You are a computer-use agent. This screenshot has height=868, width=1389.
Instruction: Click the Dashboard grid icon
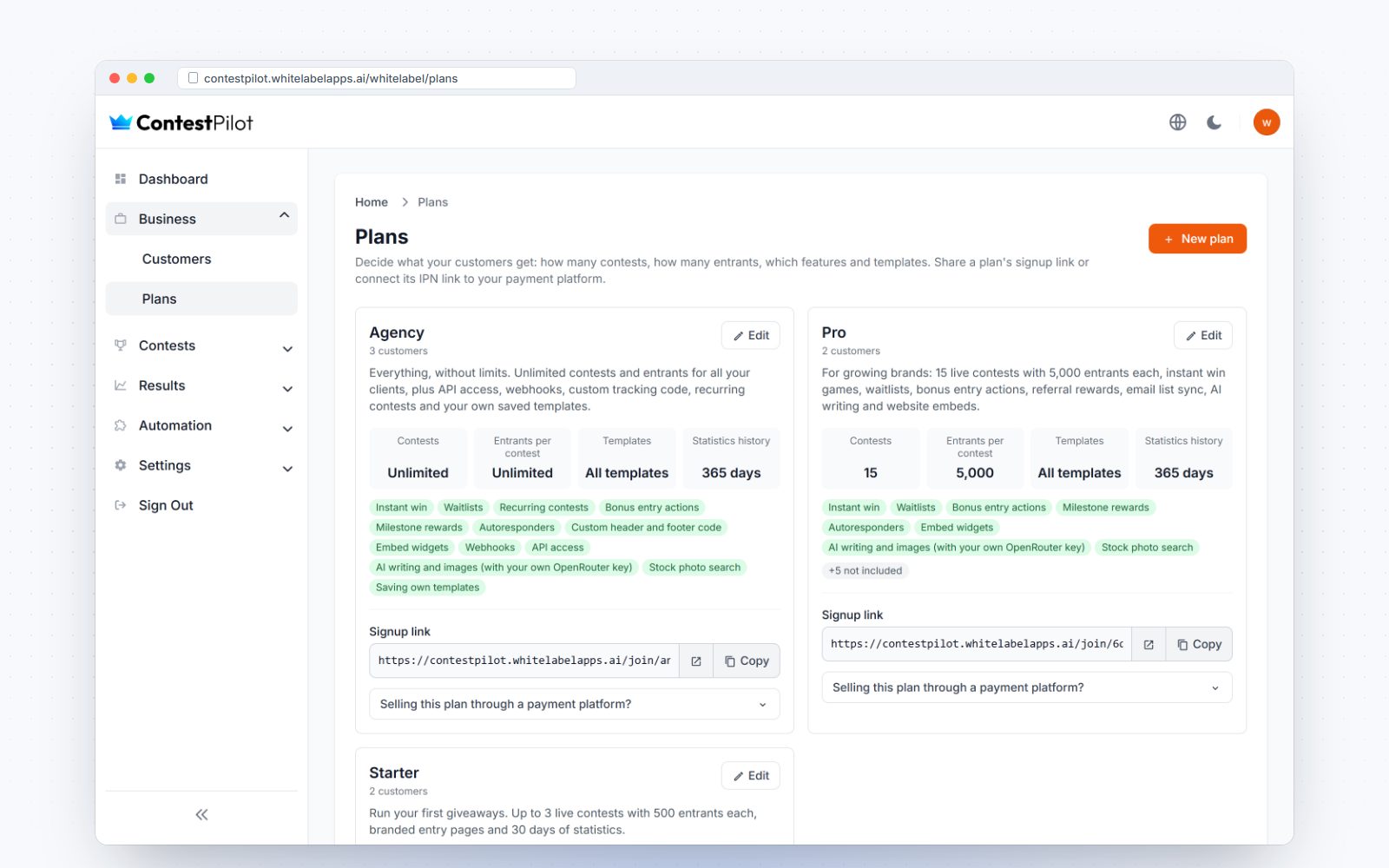click(121, 179)
